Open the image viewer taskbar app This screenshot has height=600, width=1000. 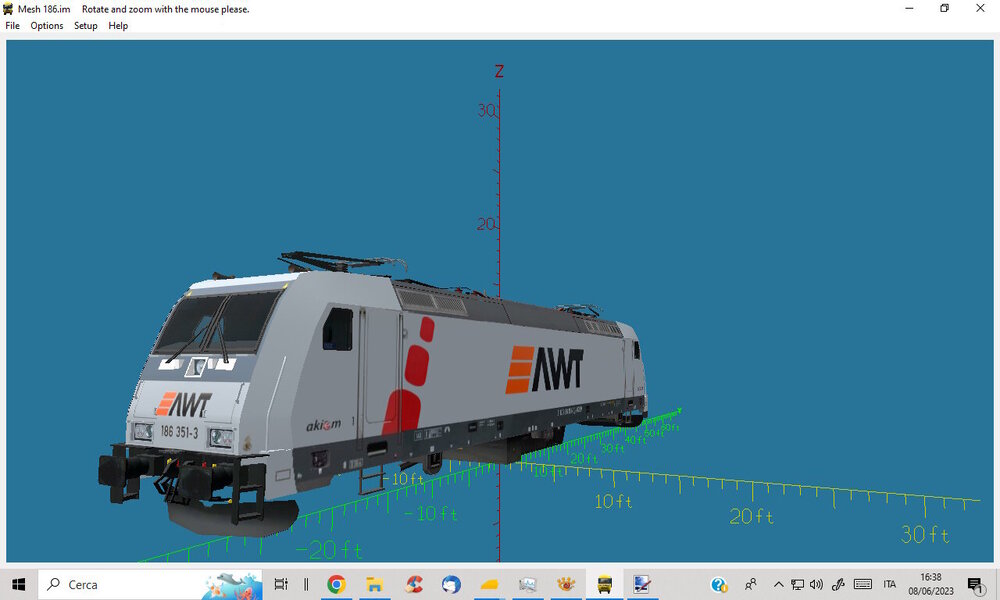pos(527,584)
